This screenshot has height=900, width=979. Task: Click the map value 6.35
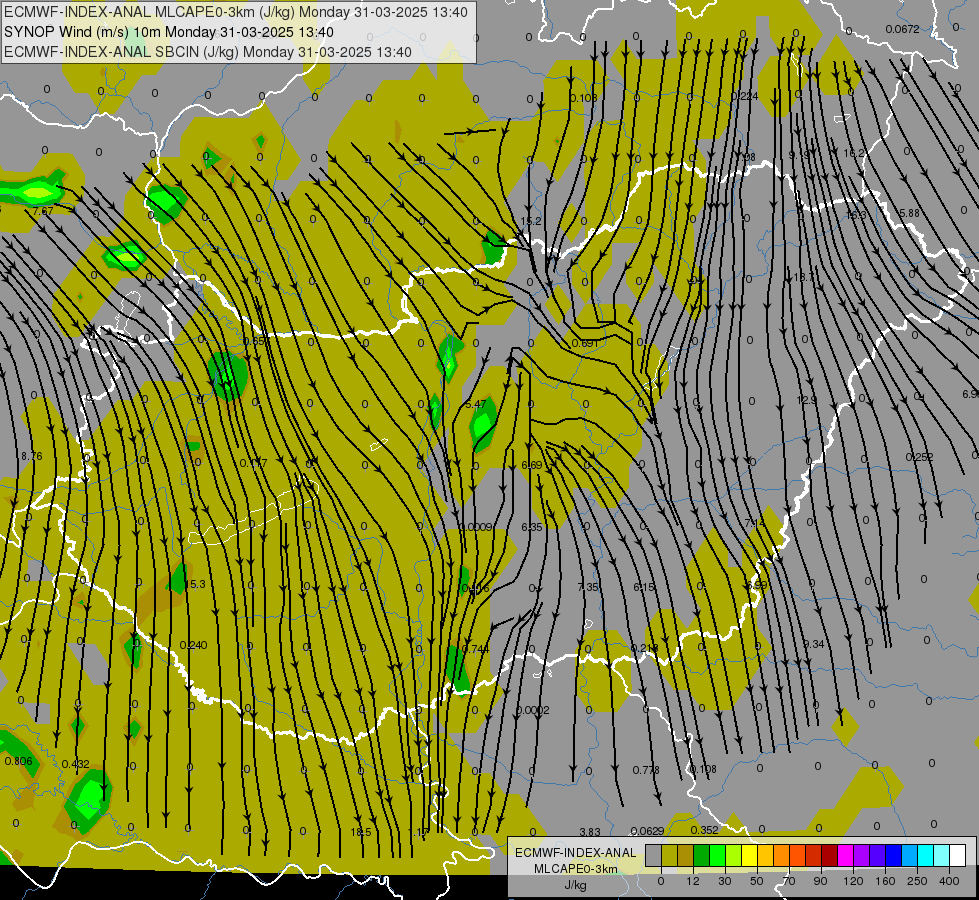(x=531, y=527)
